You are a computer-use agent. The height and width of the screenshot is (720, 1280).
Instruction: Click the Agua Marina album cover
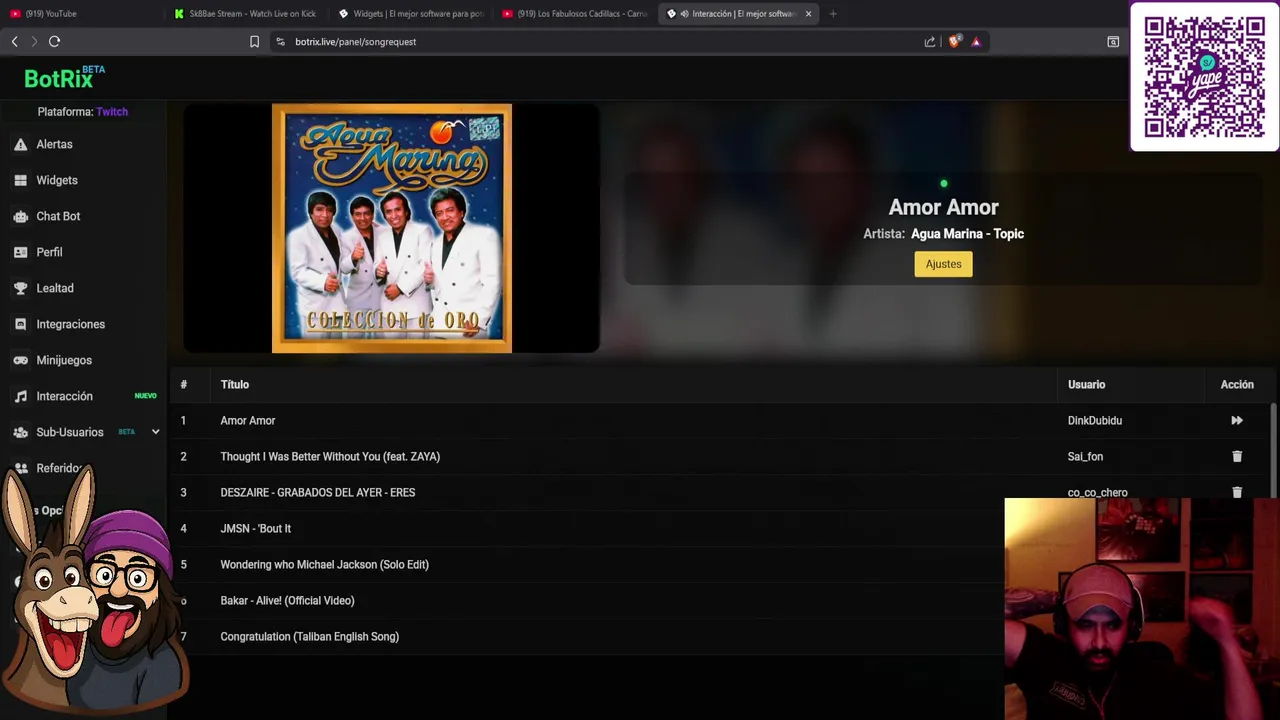(392, 228)
